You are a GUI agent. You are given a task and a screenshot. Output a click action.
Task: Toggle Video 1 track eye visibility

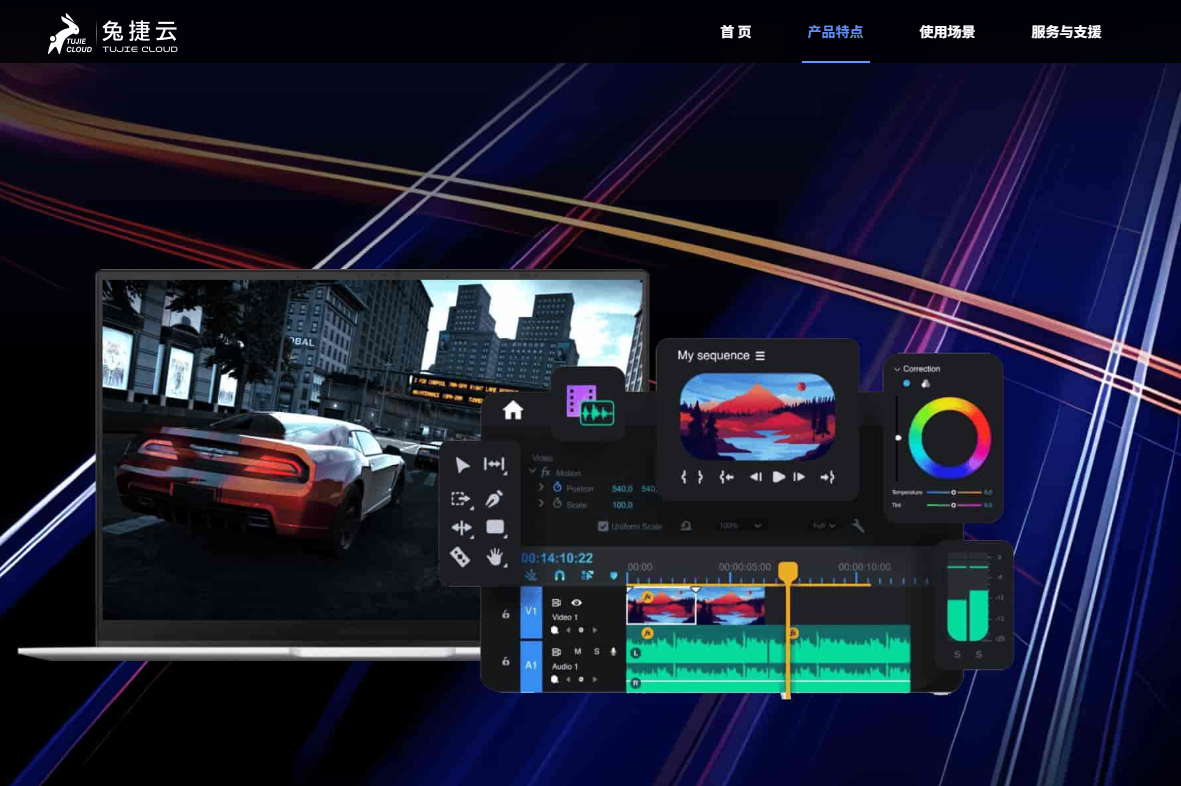[576, 602]
